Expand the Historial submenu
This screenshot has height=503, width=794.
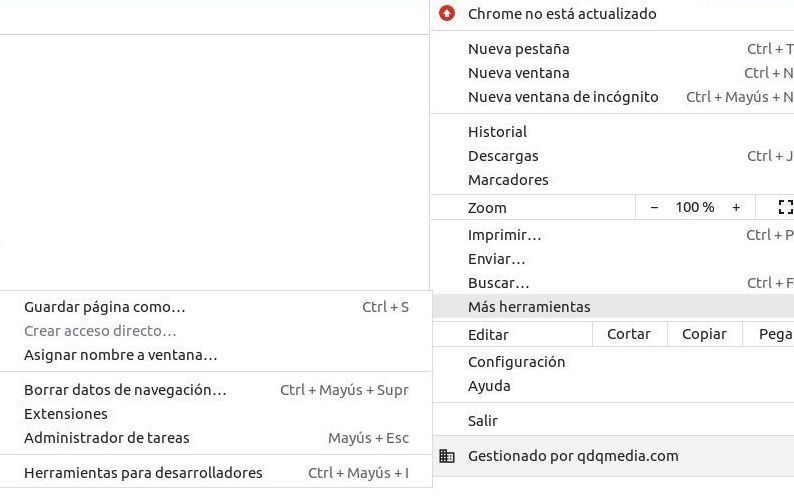tap(497, 132)
